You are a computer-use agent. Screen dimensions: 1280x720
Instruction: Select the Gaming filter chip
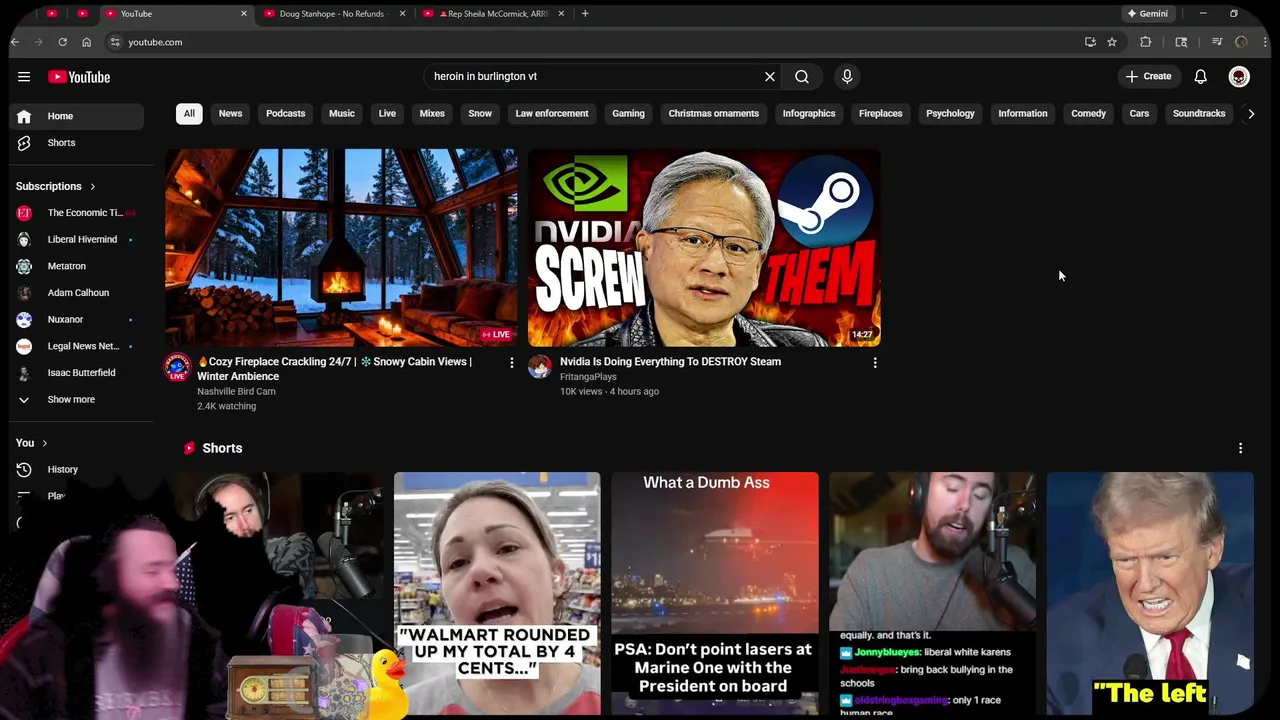click(x=628, y=114)
